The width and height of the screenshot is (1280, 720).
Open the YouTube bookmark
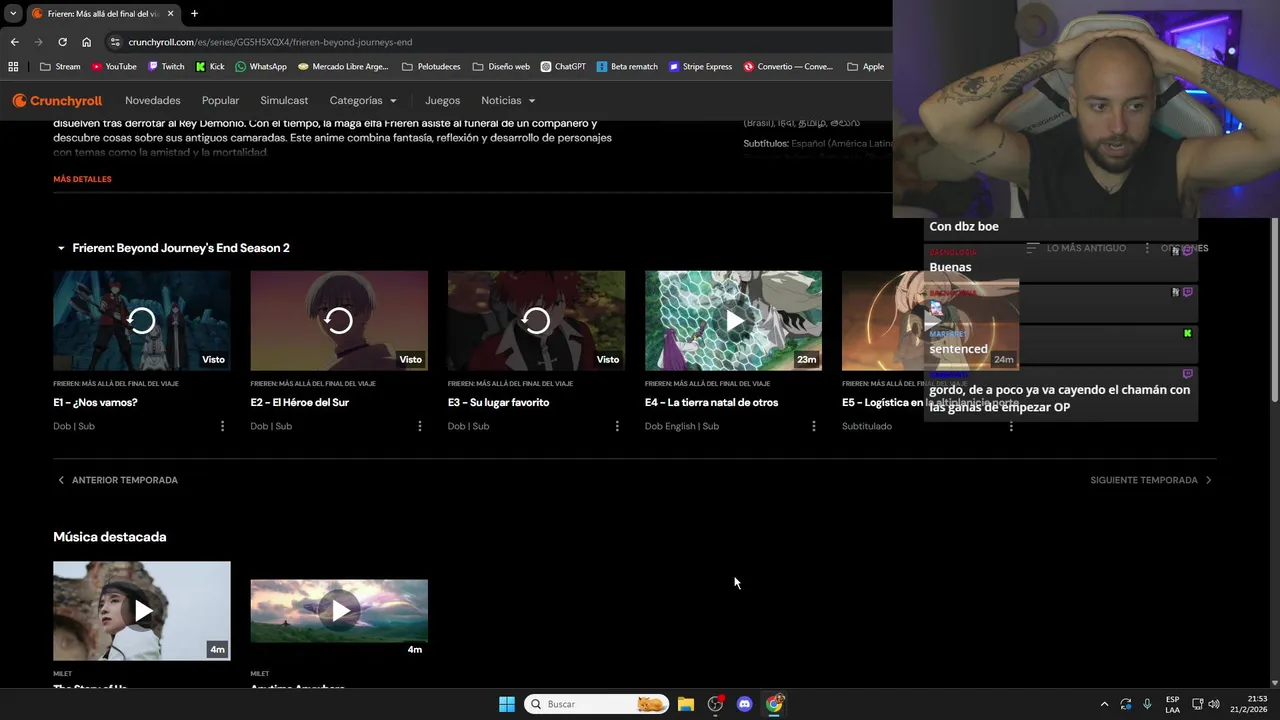click(x=114, y=67)
